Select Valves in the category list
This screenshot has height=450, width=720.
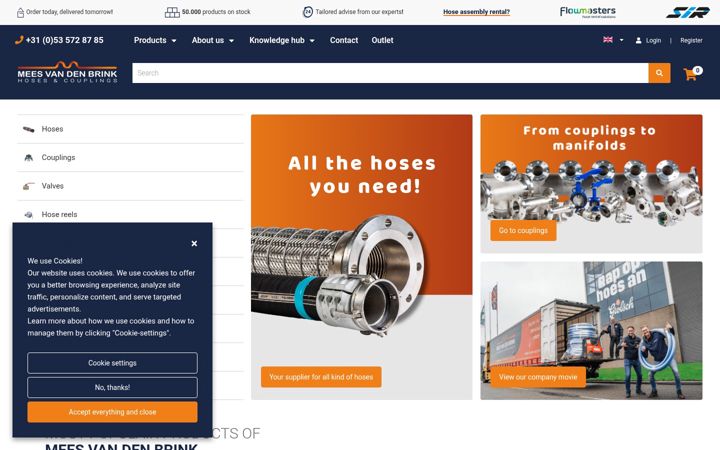click(x=130, y=186)
